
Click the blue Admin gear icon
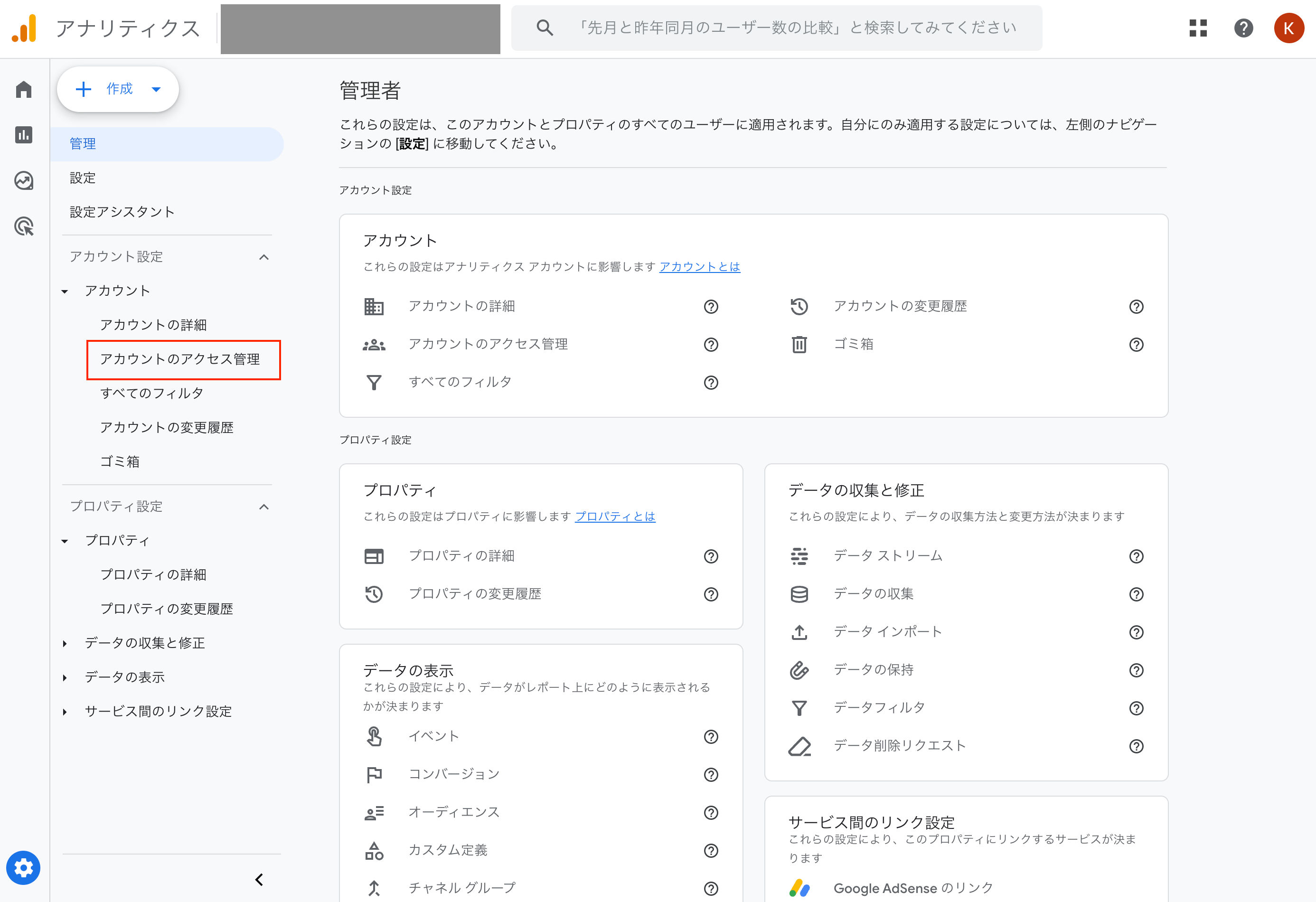click(23, 867)
